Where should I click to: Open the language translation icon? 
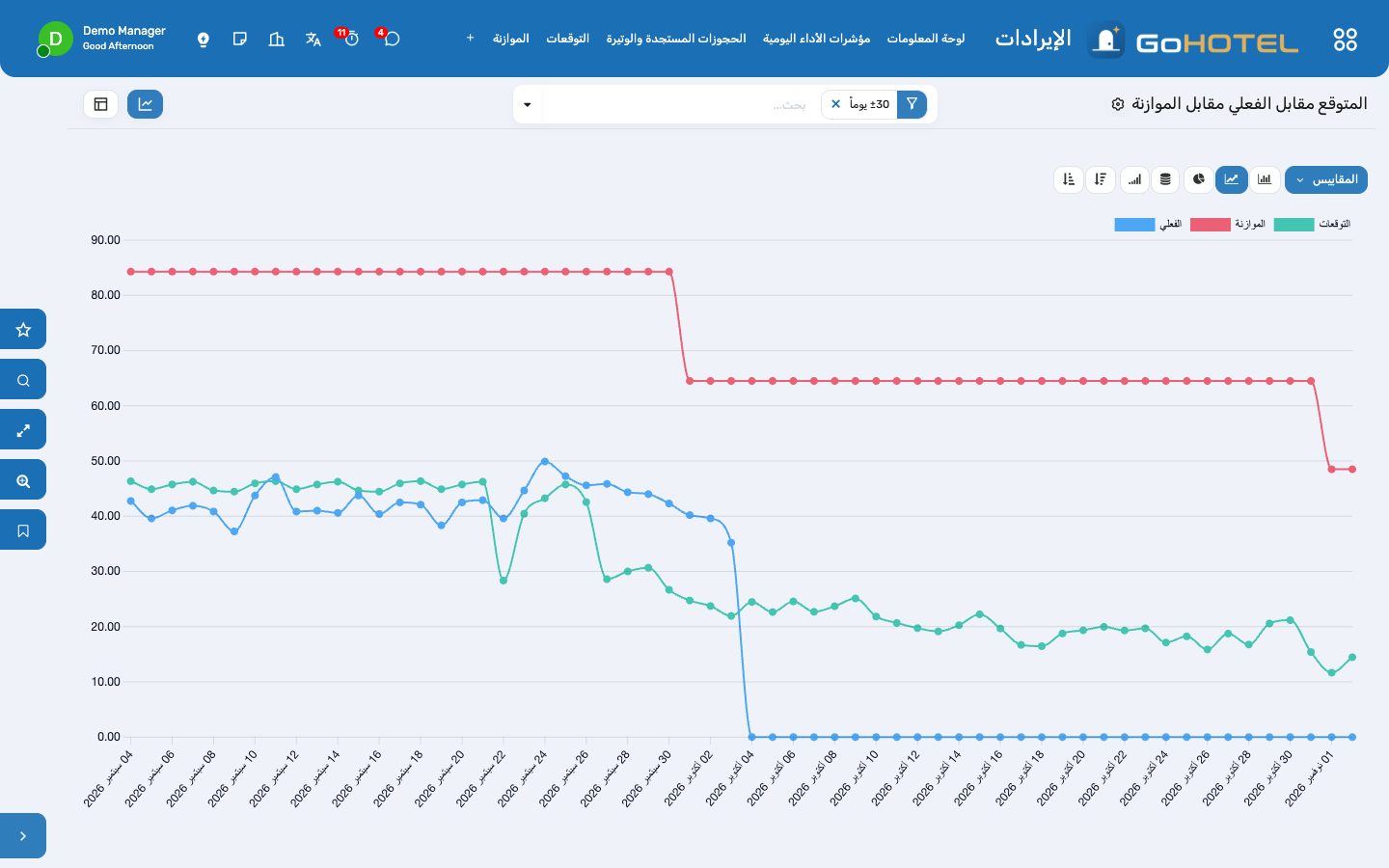(313, 40)
